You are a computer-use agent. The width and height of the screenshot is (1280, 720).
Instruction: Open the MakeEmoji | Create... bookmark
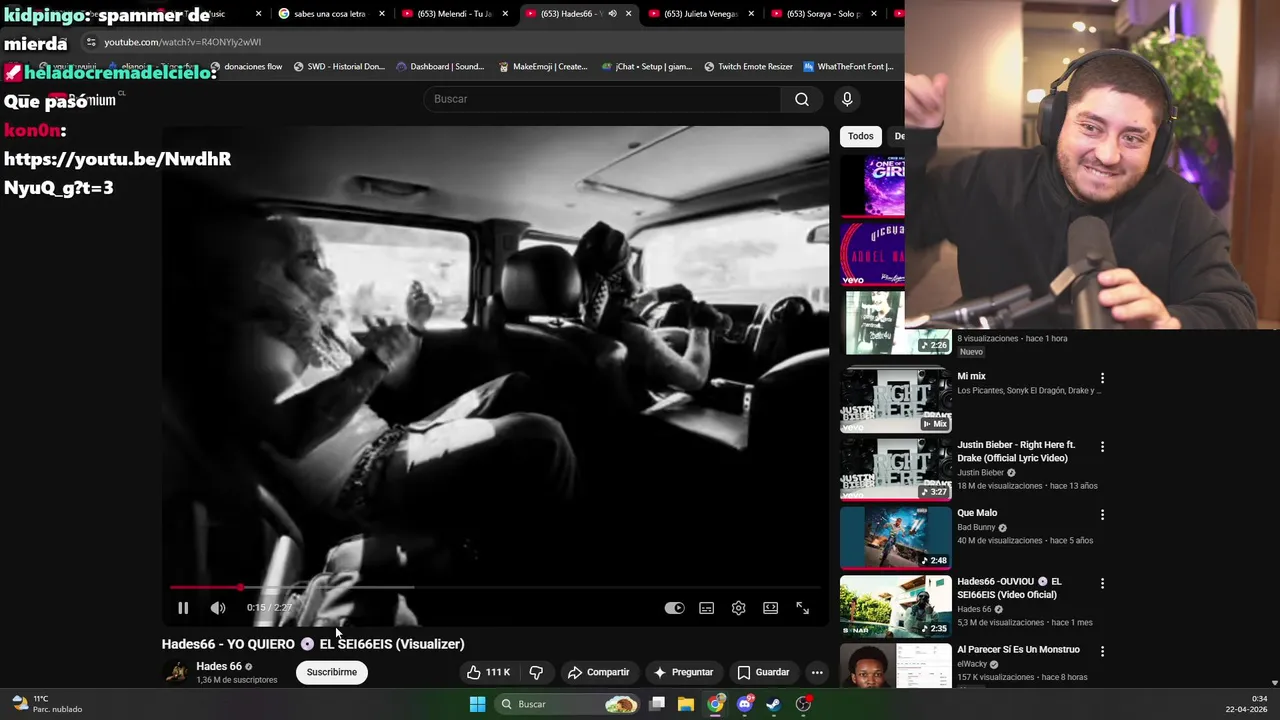click(543, 67)
